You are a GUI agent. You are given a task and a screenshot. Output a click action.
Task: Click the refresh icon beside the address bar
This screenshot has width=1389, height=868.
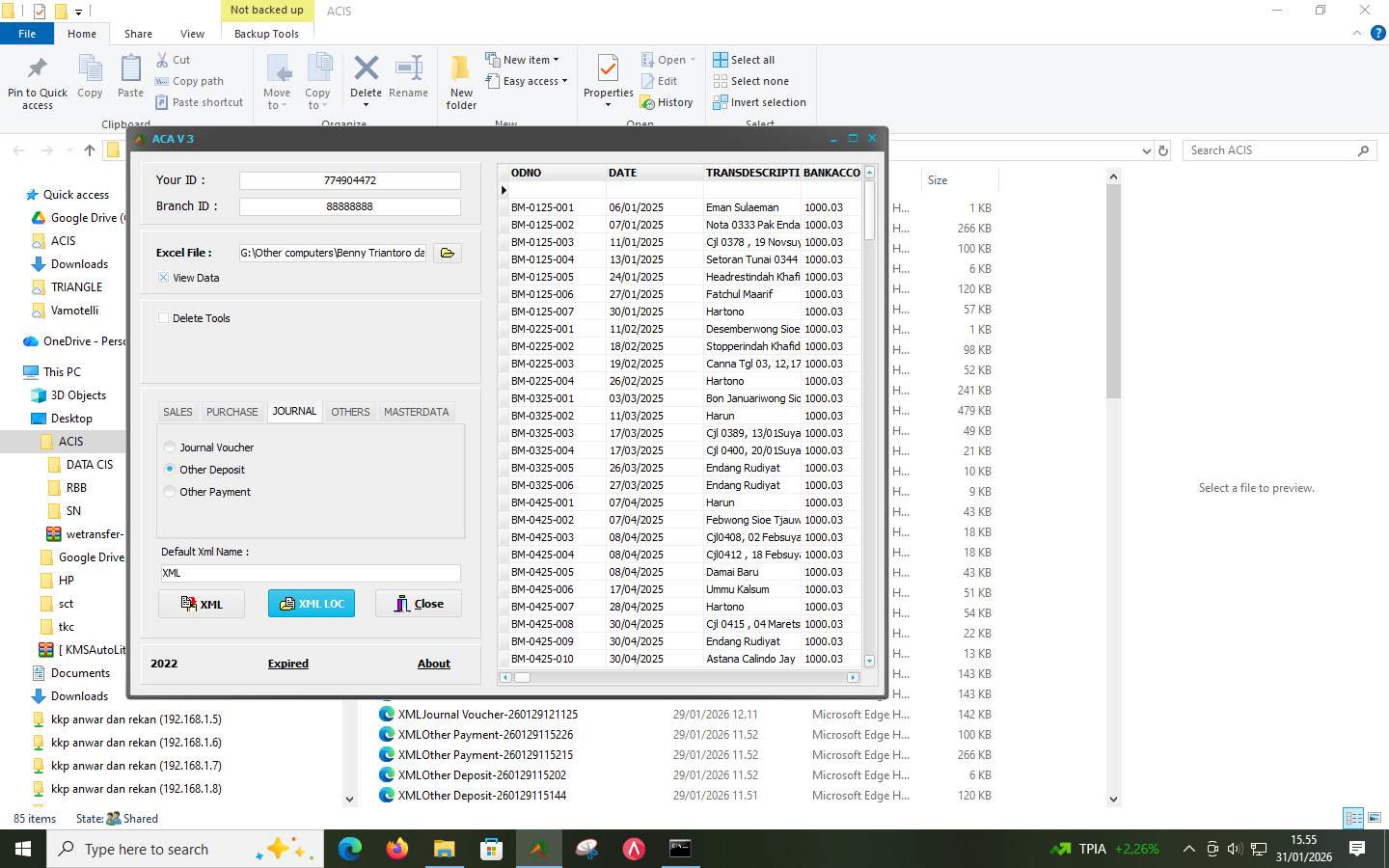click(1162, 150)
